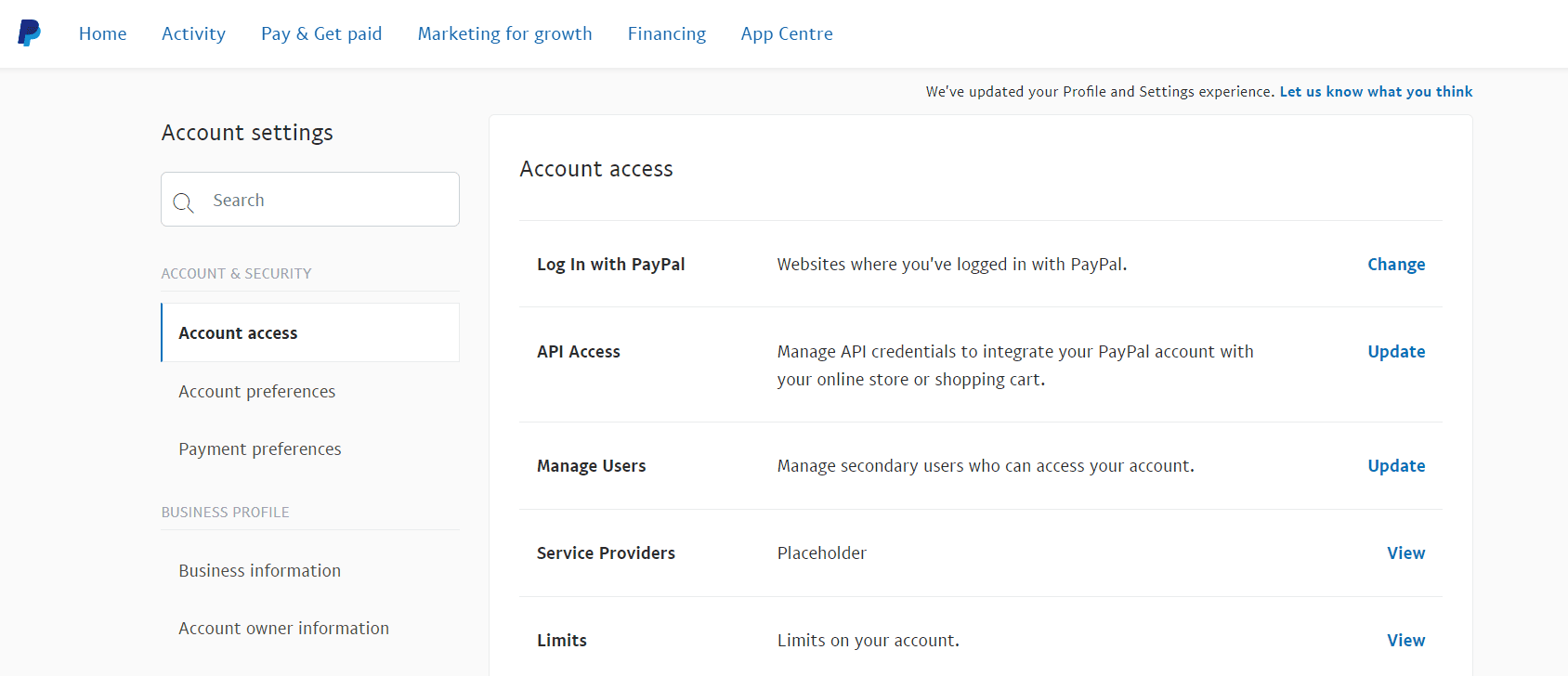Image resolution: width=1568 pixels, height=676 pixels.
Task: Open the Home menu item
Action: tap(103, 33)
